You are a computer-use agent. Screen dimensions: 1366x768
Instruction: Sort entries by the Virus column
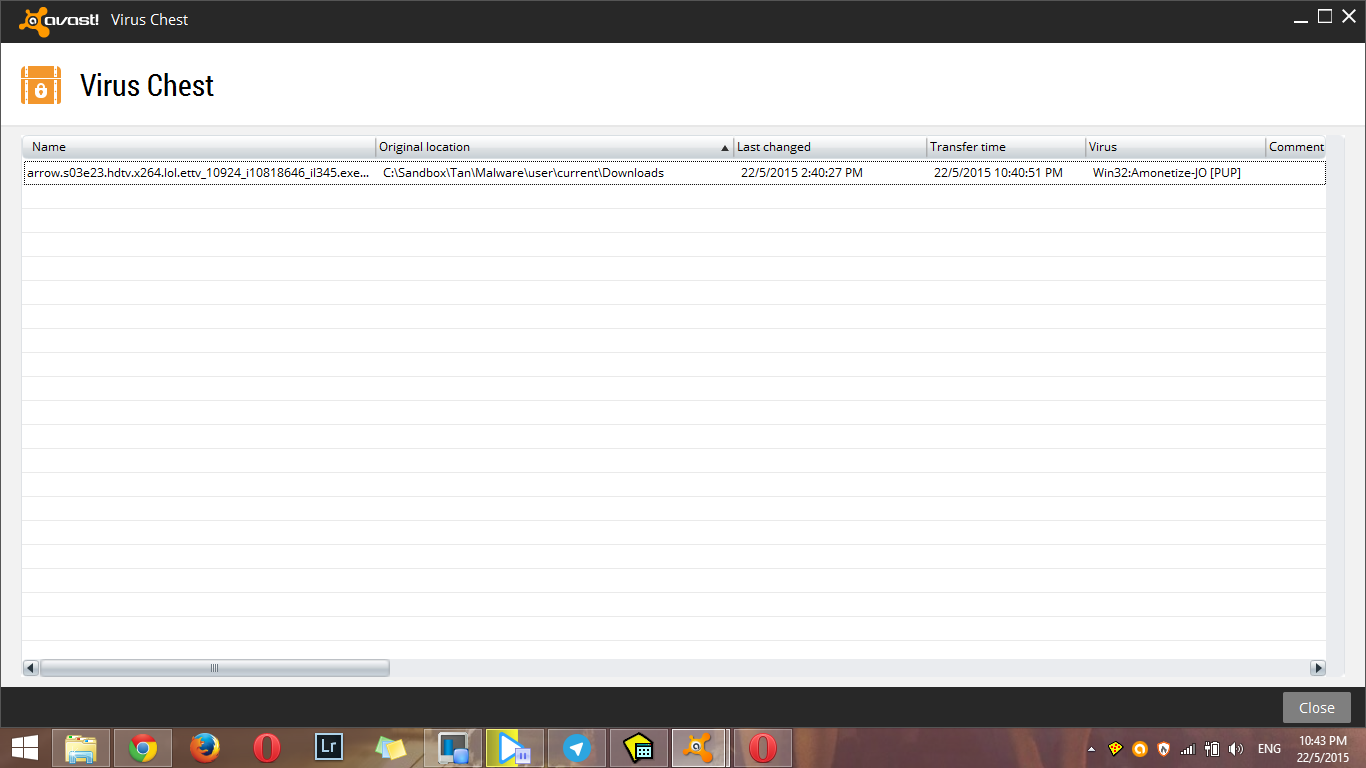1176,147
